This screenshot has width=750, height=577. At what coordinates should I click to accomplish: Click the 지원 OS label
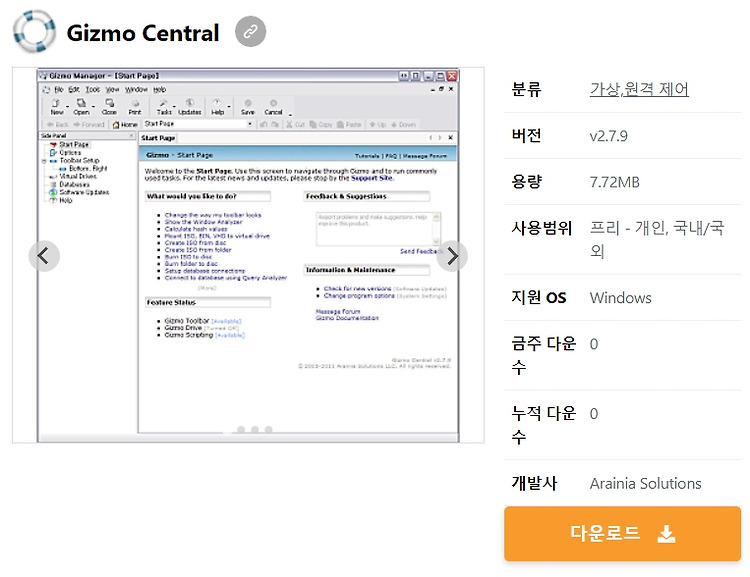pyautogui.click(x=539, y=298)
